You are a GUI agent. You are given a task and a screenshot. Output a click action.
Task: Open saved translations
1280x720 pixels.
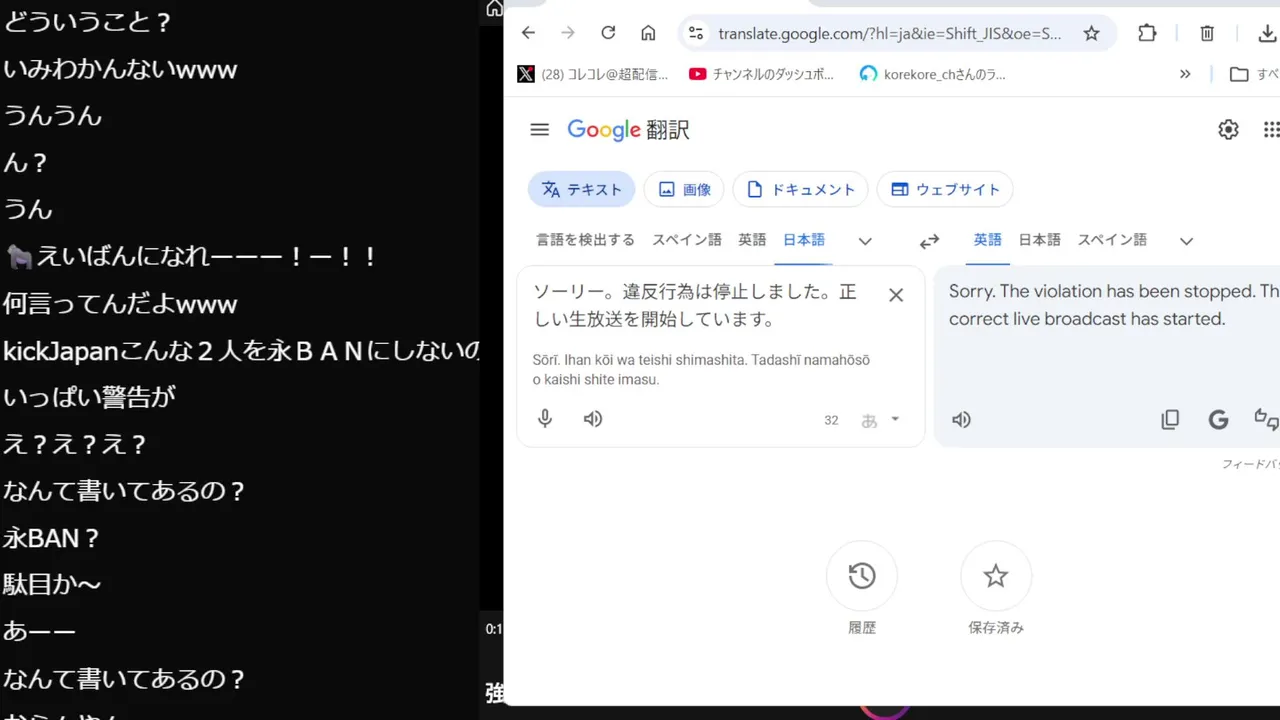click(996, 576)
